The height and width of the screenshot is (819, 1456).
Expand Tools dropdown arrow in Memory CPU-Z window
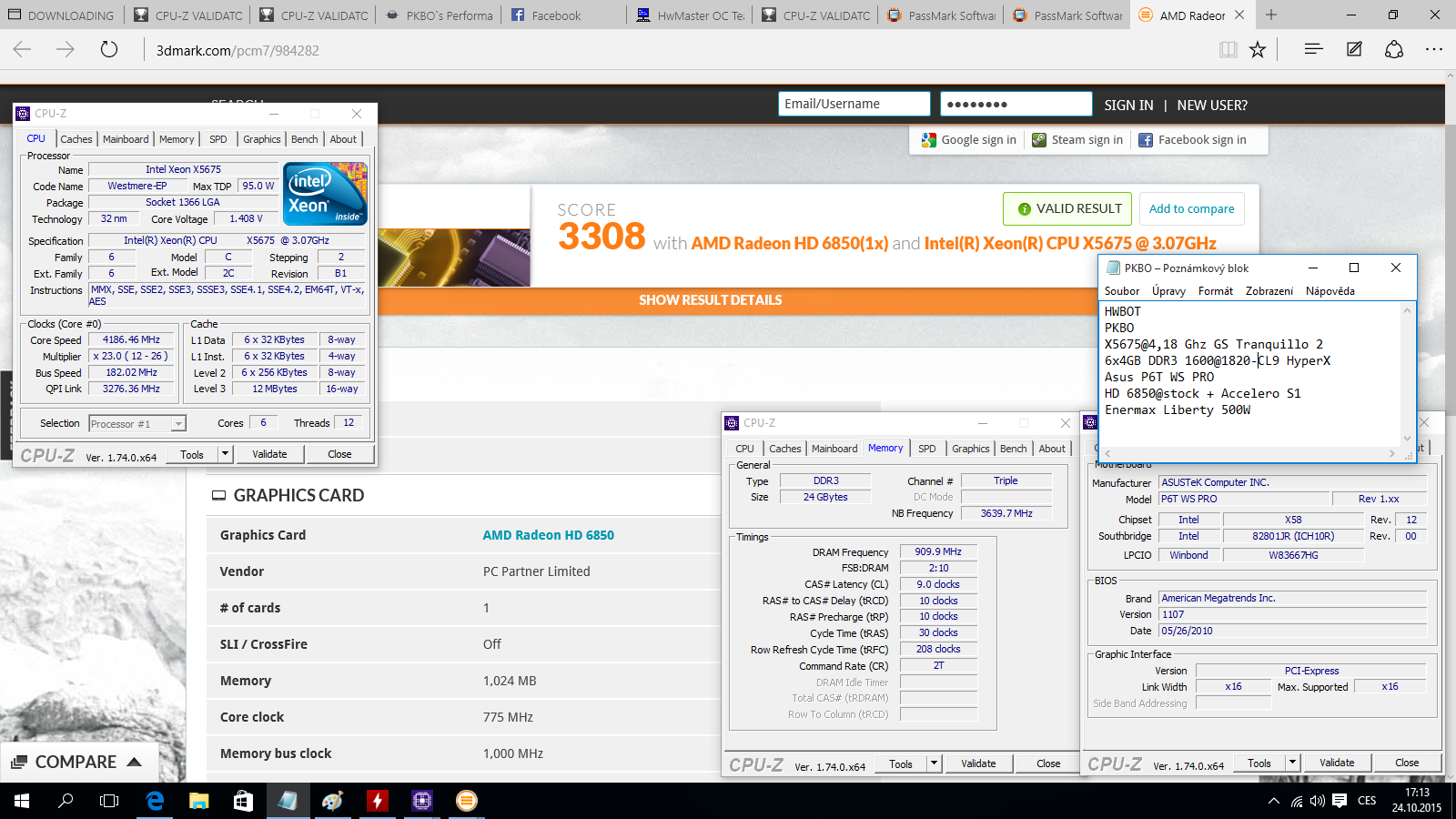coord(934,763)
